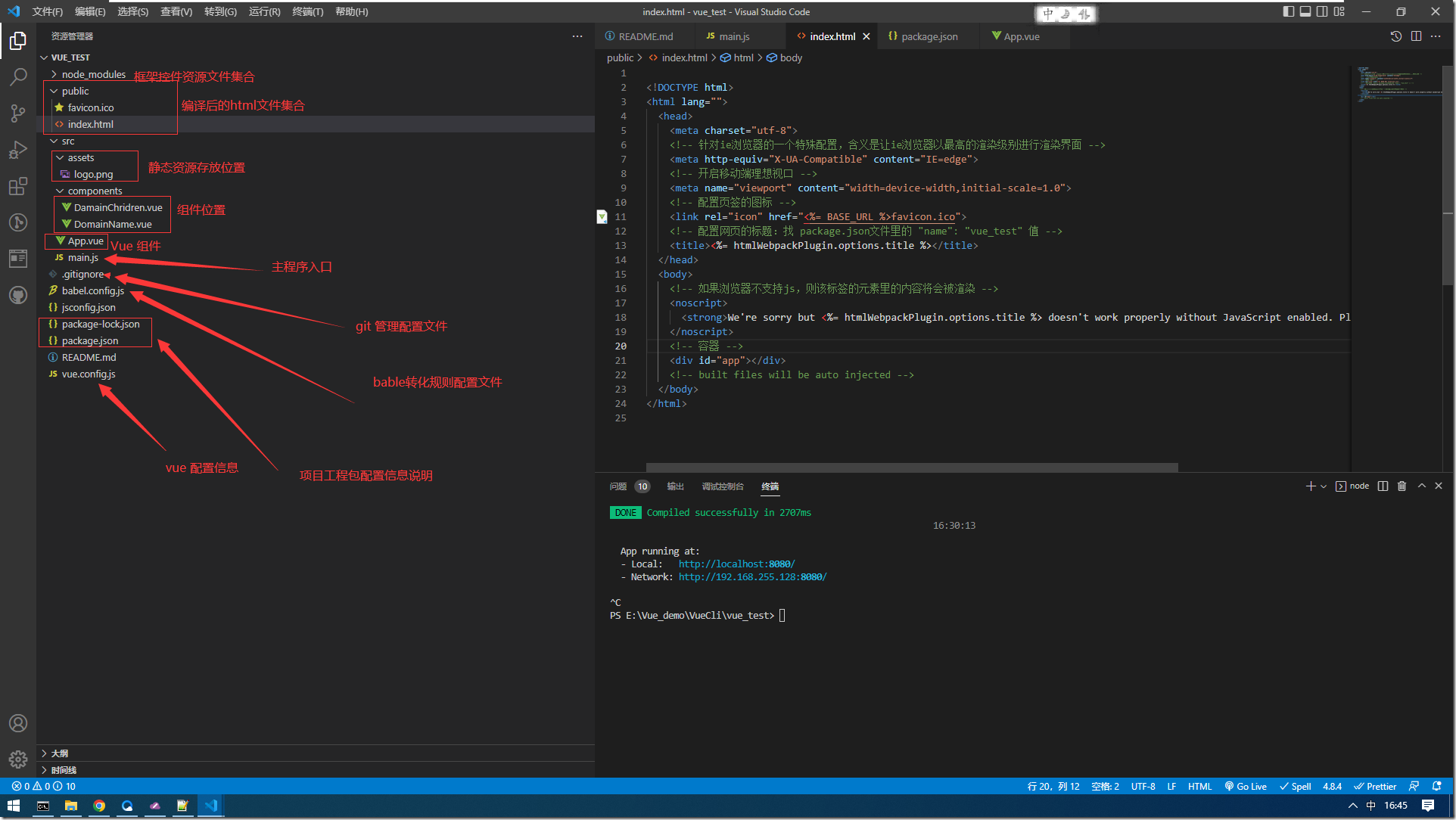The width and height of the screenshot is (1456, 820).
Task: Open the 文件(F) menu
Action: [48, 11]
